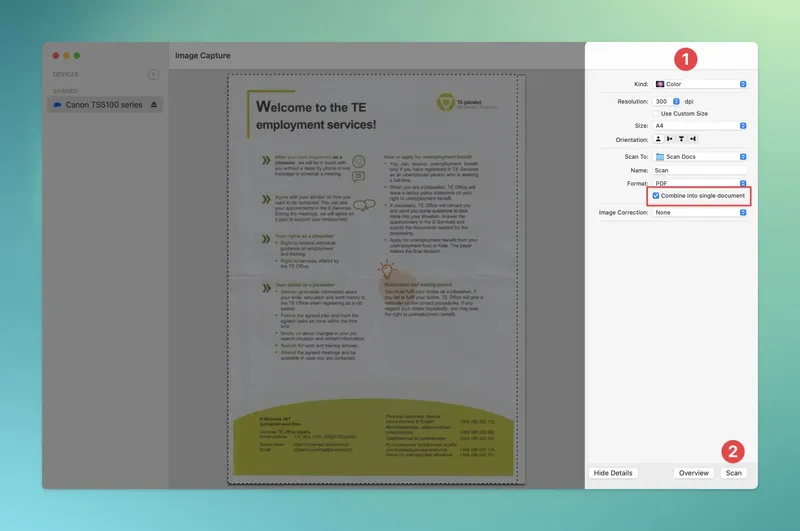The image size is (800, 531).
Task: Enable the Use Custom Size checkbox
Action: pyautogui.click(x=657, y=114)
